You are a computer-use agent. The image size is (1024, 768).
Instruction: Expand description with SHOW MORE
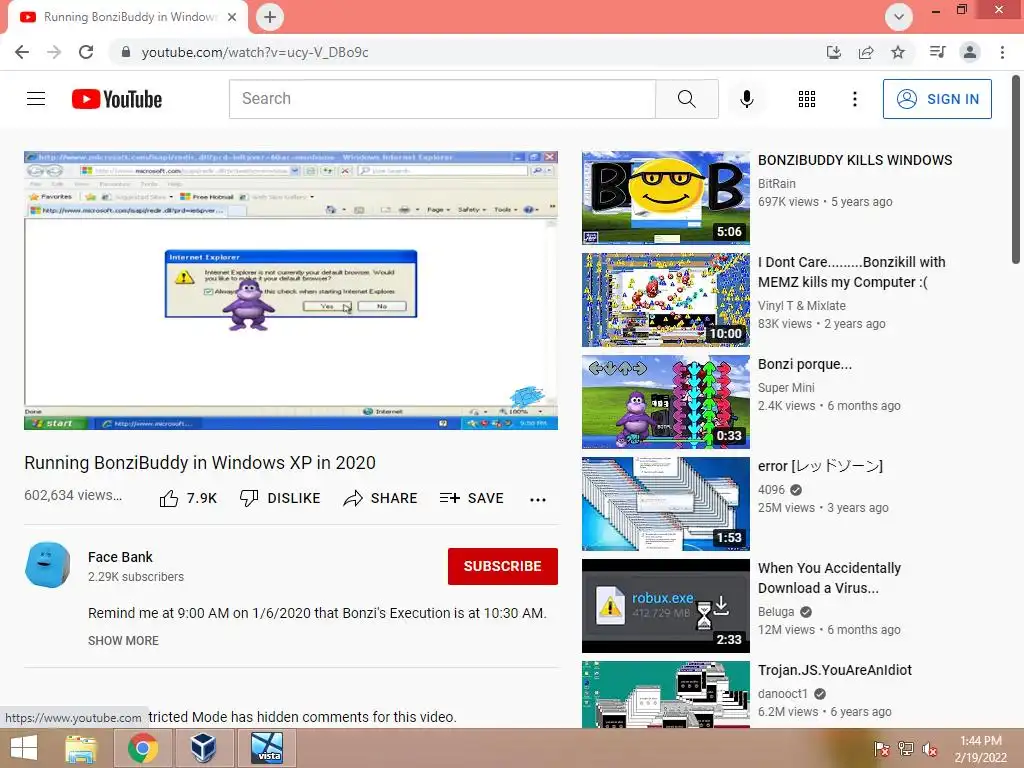click(123, 641)
